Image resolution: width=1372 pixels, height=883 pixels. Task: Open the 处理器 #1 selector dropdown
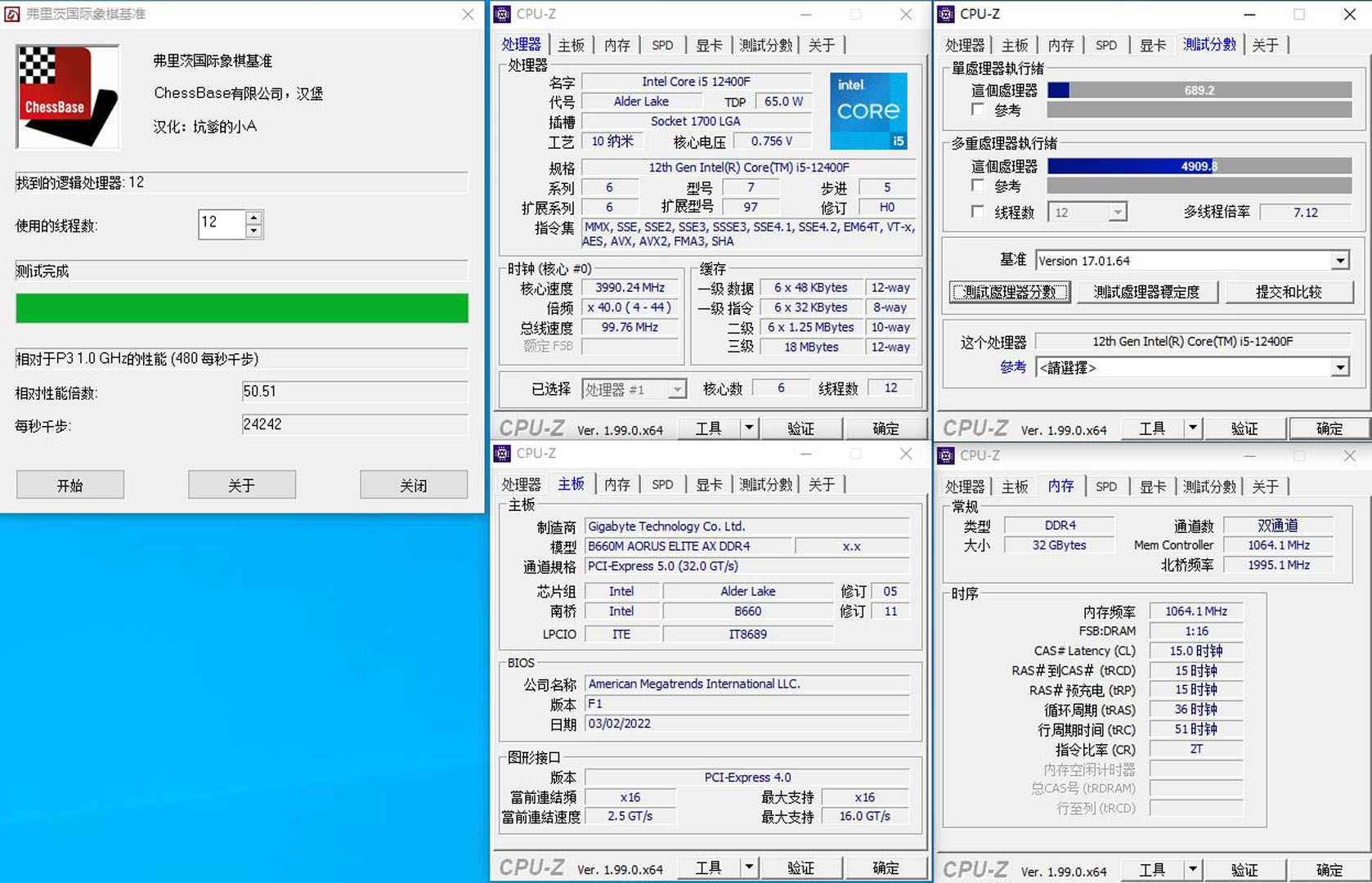[x=675, y=388]
